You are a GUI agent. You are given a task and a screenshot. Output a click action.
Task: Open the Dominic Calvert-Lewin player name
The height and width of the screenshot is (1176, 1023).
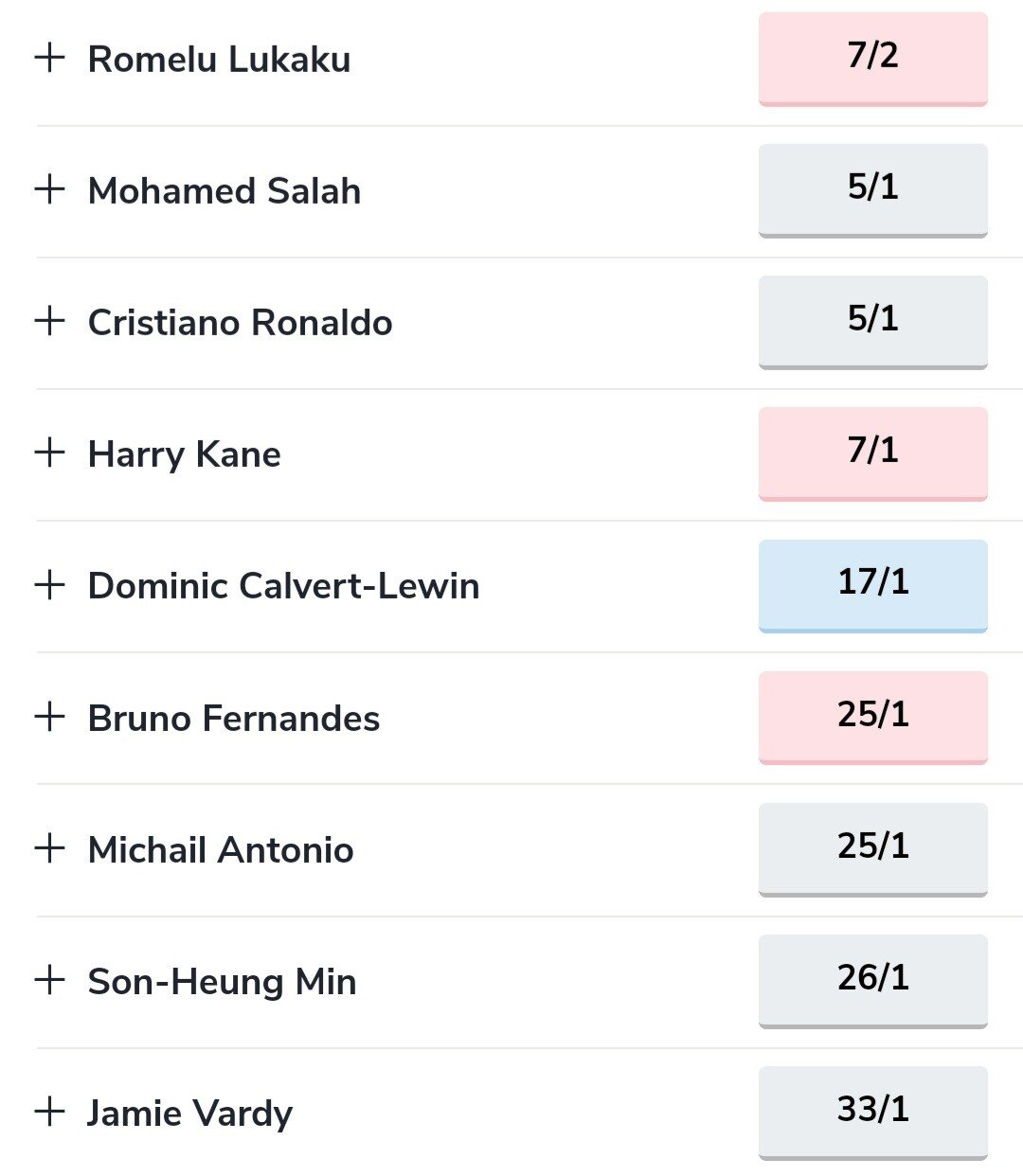(283, 586)
